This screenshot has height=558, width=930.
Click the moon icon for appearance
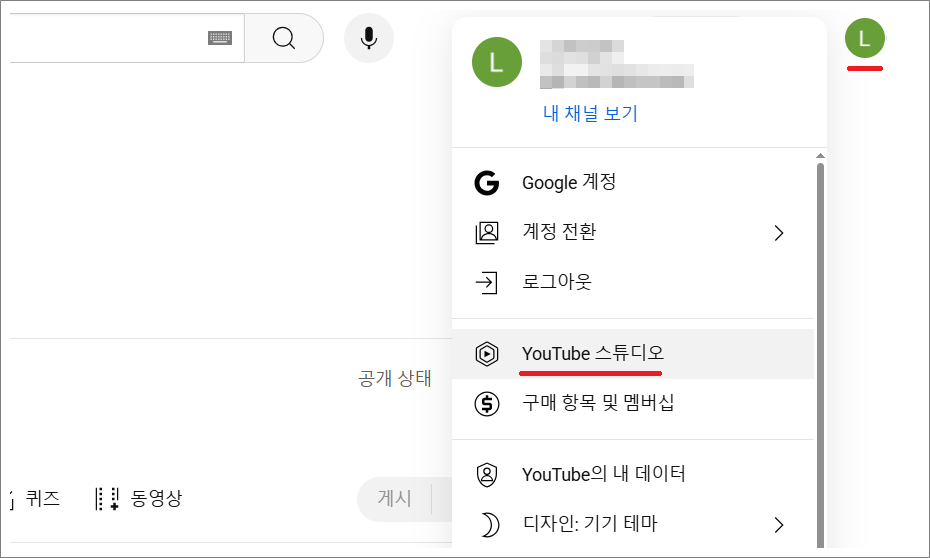489,525
